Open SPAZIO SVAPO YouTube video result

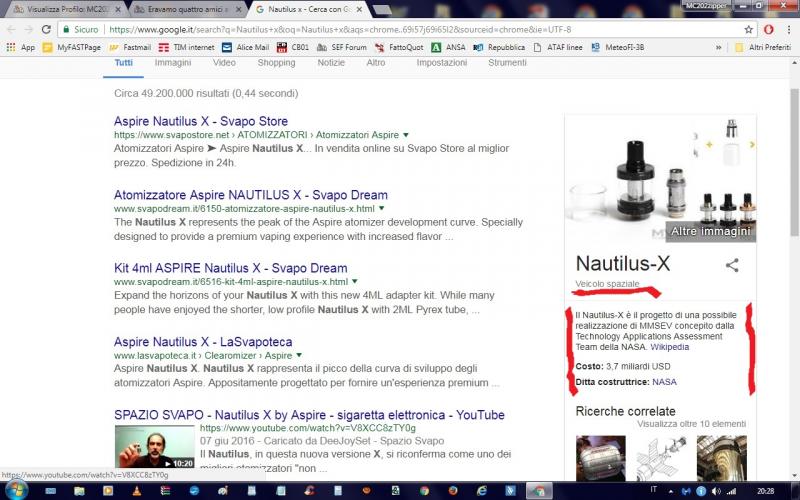click(309, 415)
